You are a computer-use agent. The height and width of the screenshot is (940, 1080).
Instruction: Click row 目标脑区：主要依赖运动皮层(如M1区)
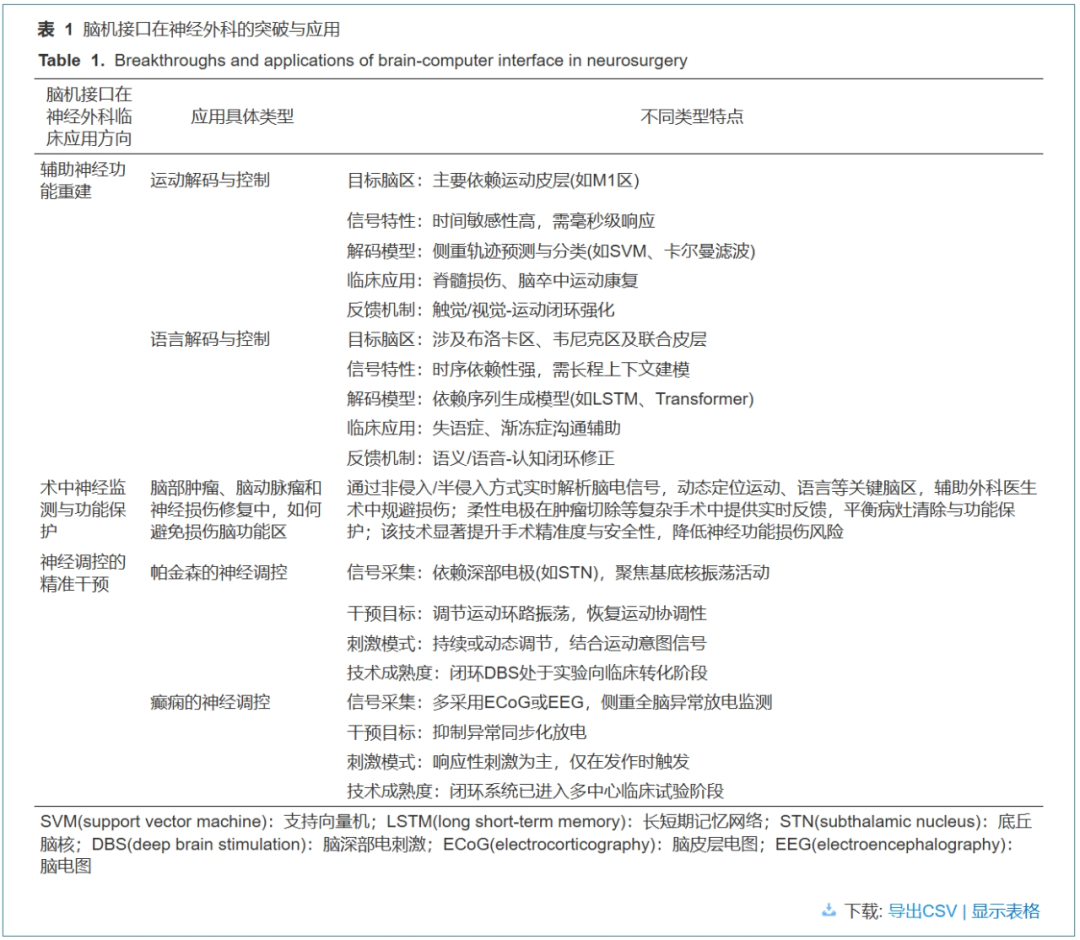(x=493, y=180)
